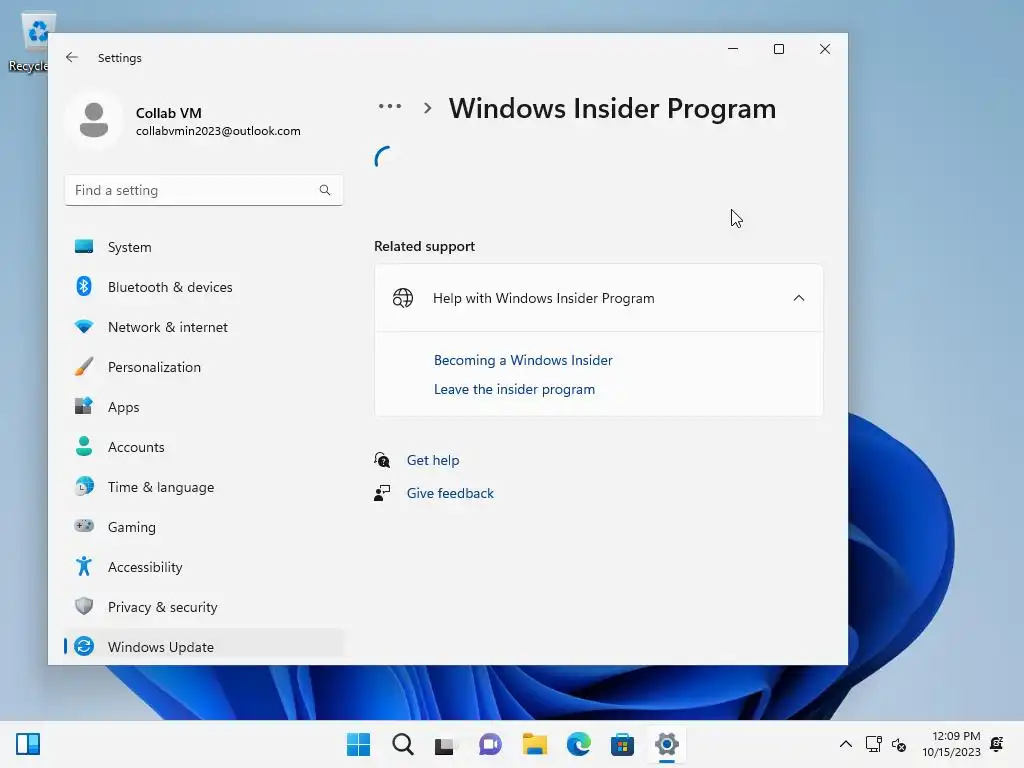Select Gaming in the sidebar
Image resolution: width=1024 pixels, height=768 pixels.
(x=204, y=527)
